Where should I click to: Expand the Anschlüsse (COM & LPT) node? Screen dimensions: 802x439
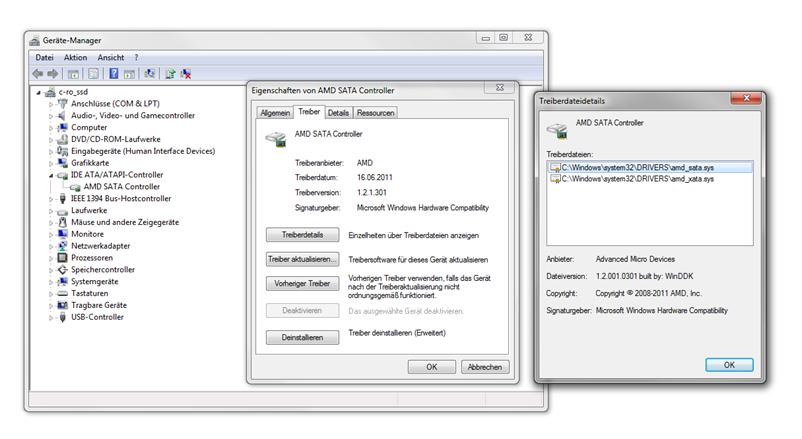point(51,104)
